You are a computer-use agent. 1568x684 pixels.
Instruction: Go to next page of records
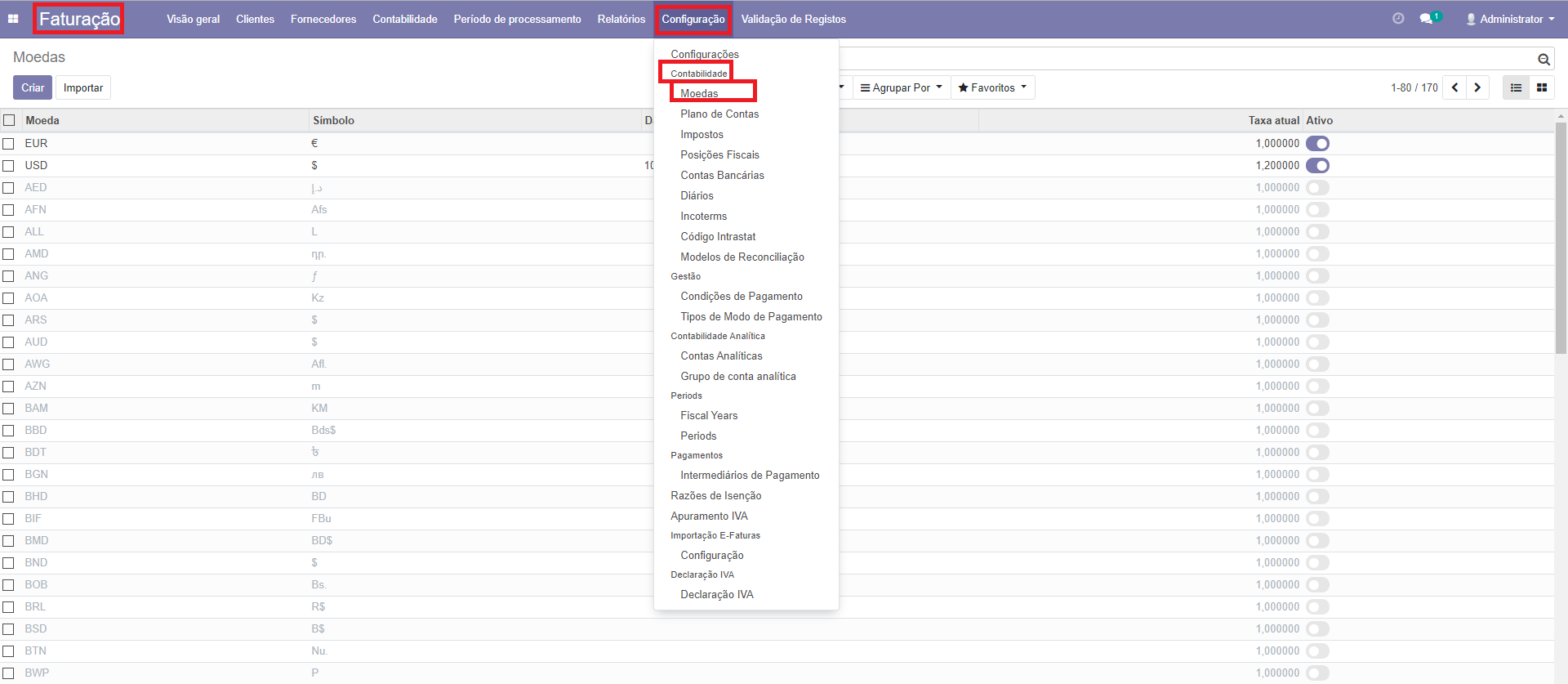pos(1477,87)
